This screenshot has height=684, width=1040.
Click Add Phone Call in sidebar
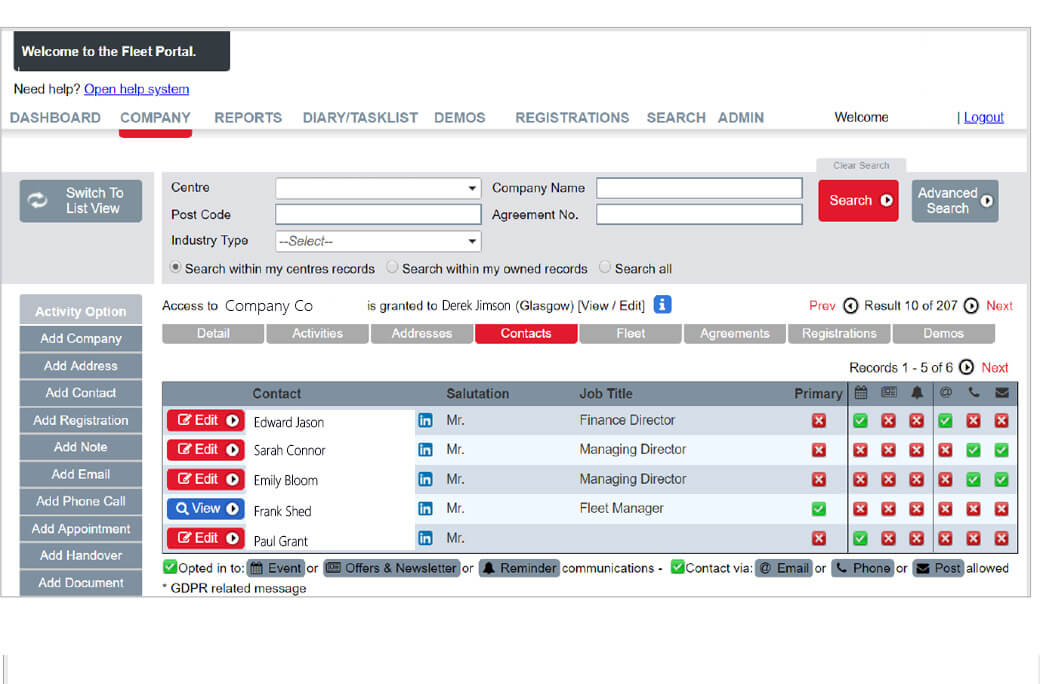coord(81,502)
